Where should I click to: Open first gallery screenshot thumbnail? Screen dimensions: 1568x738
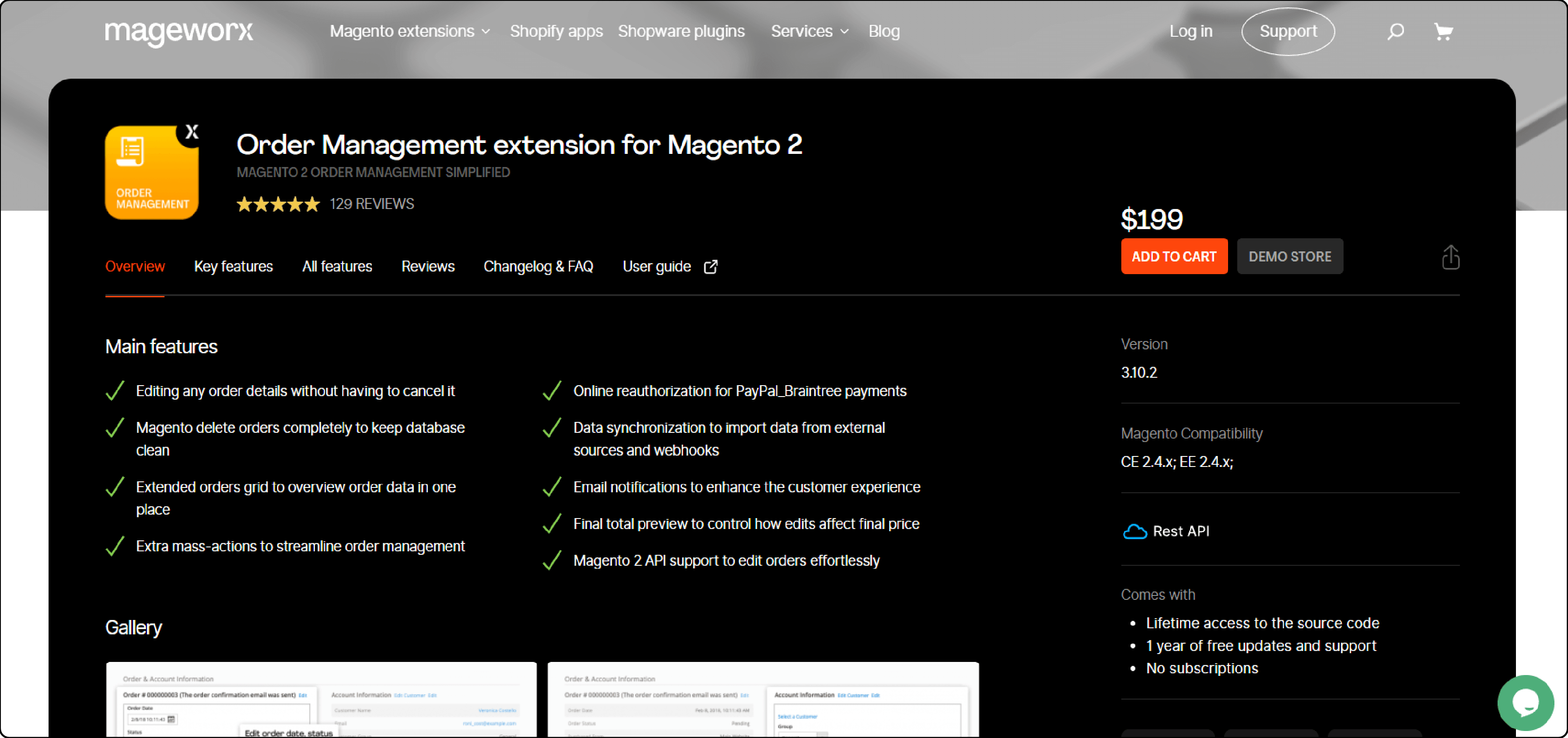coord(321,700)
